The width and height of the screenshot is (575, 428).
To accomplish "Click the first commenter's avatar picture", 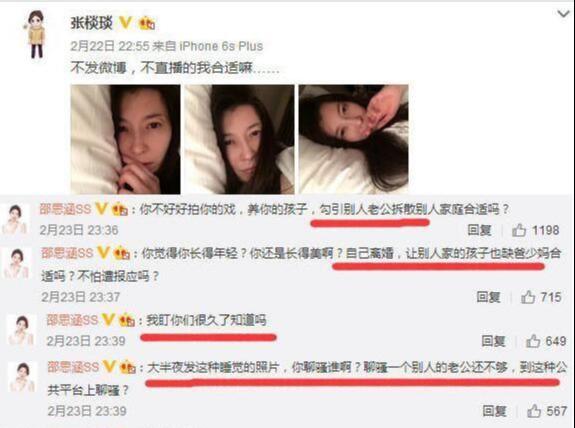I will tap(15, 219).
